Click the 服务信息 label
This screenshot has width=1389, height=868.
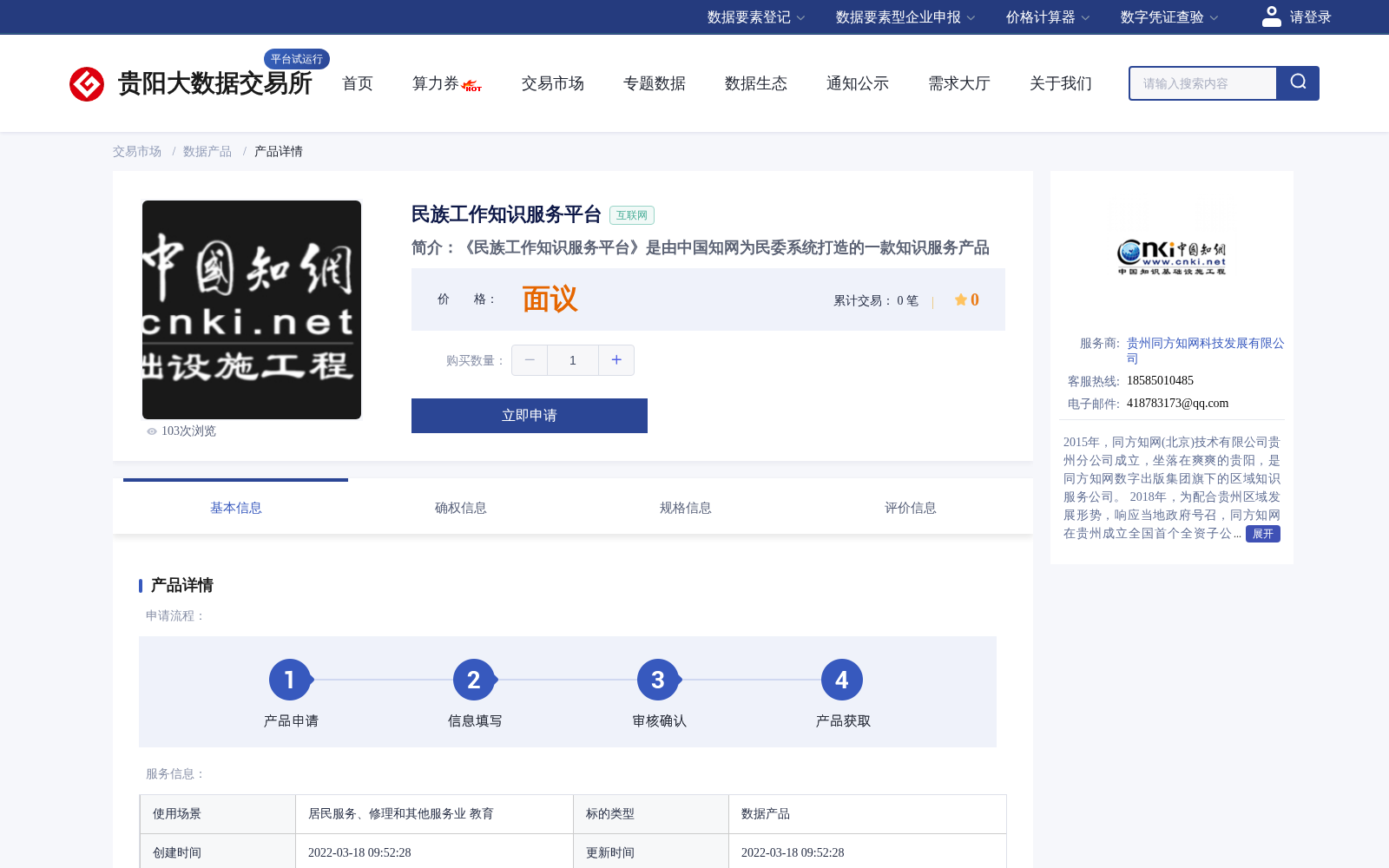coord(175,774)
